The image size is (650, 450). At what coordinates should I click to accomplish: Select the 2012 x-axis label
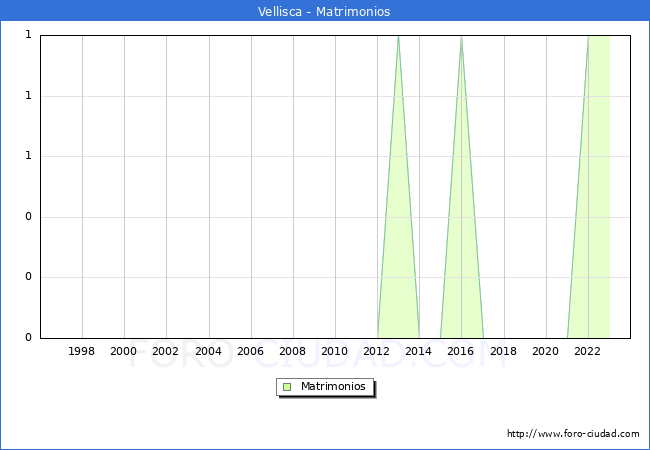pyautogui.click(x=377, y=351)
